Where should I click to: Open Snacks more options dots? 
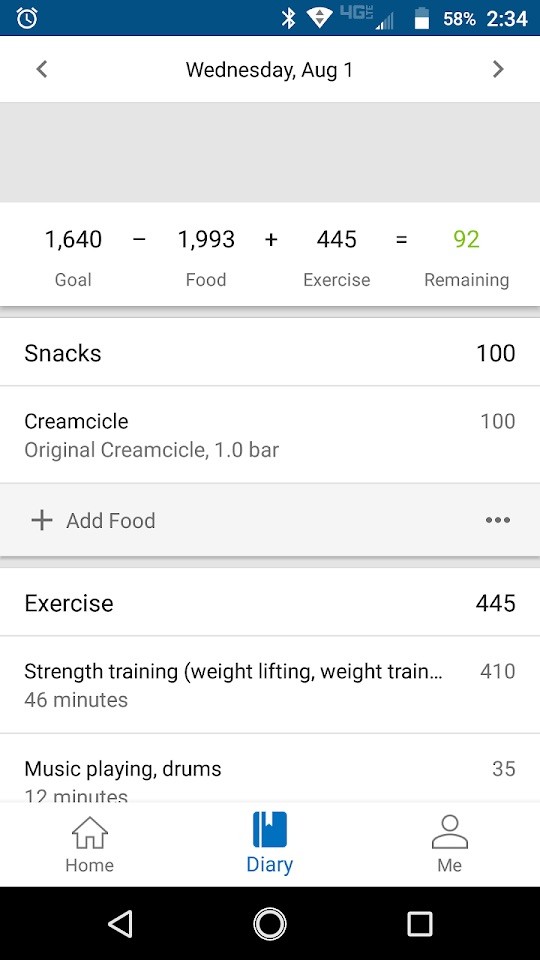pos(498,520)
